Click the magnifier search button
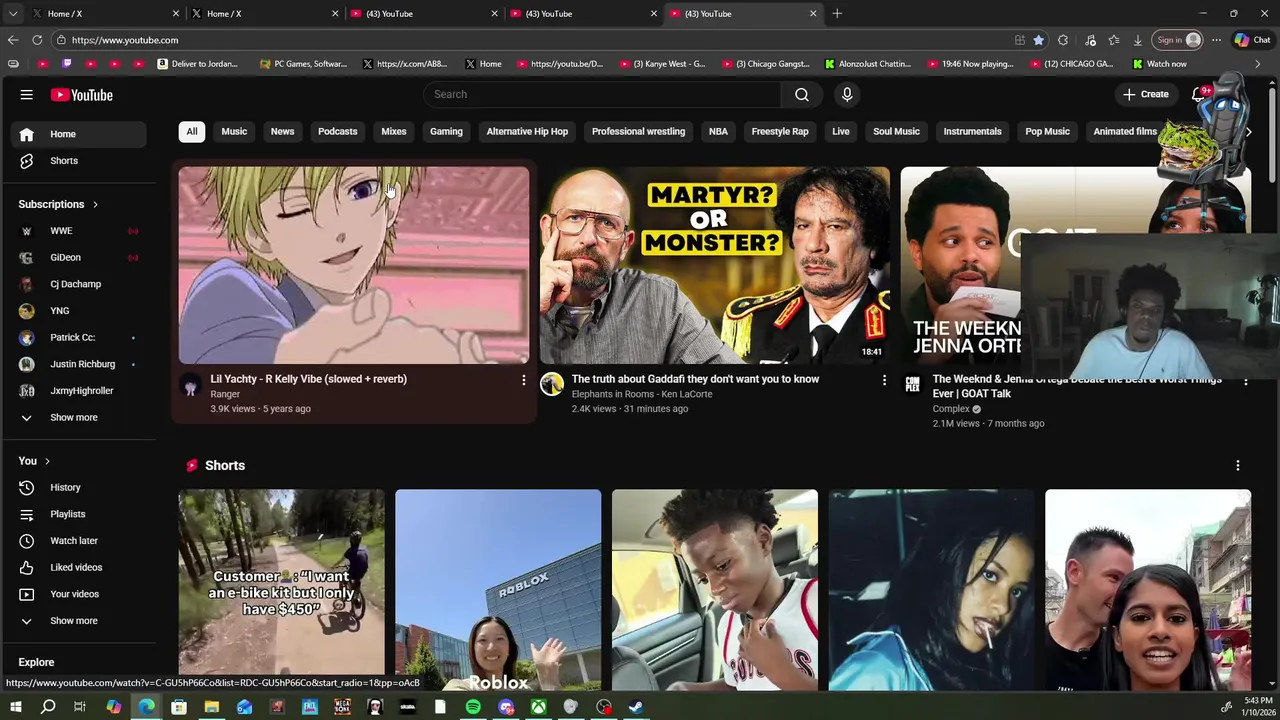This screenshot has width=1280, height=720. click(802, 94)
